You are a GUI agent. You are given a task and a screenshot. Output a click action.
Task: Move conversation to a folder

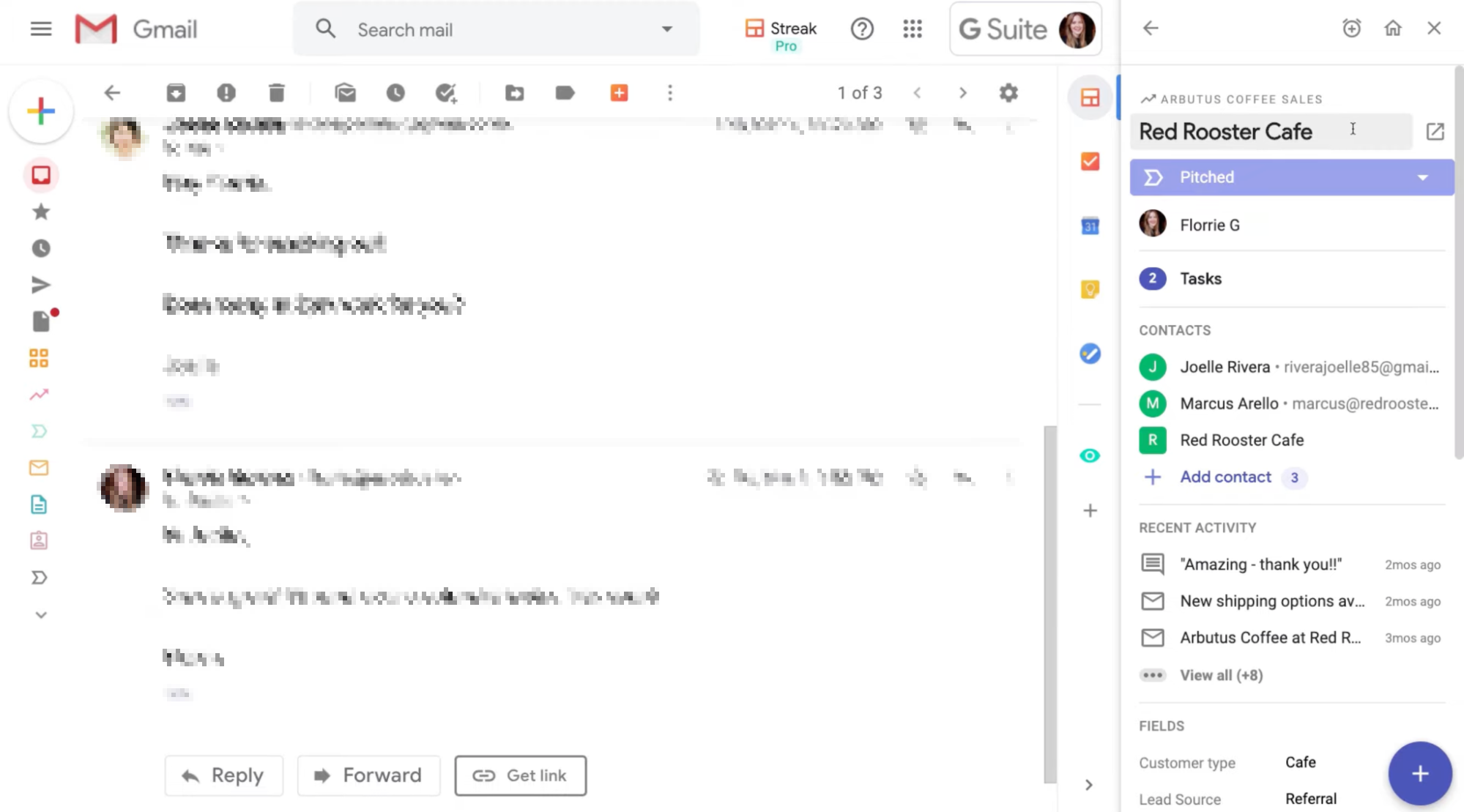point(514,93)
